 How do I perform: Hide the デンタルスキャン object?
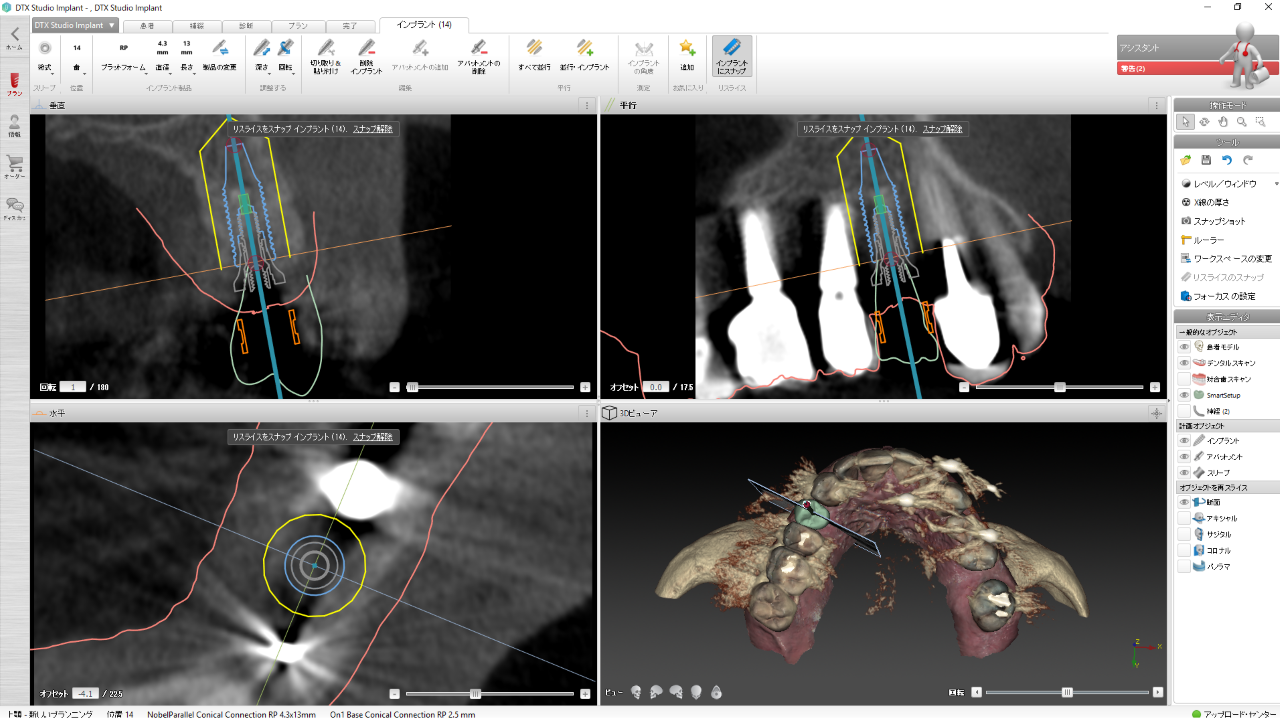pos(1184,363)
